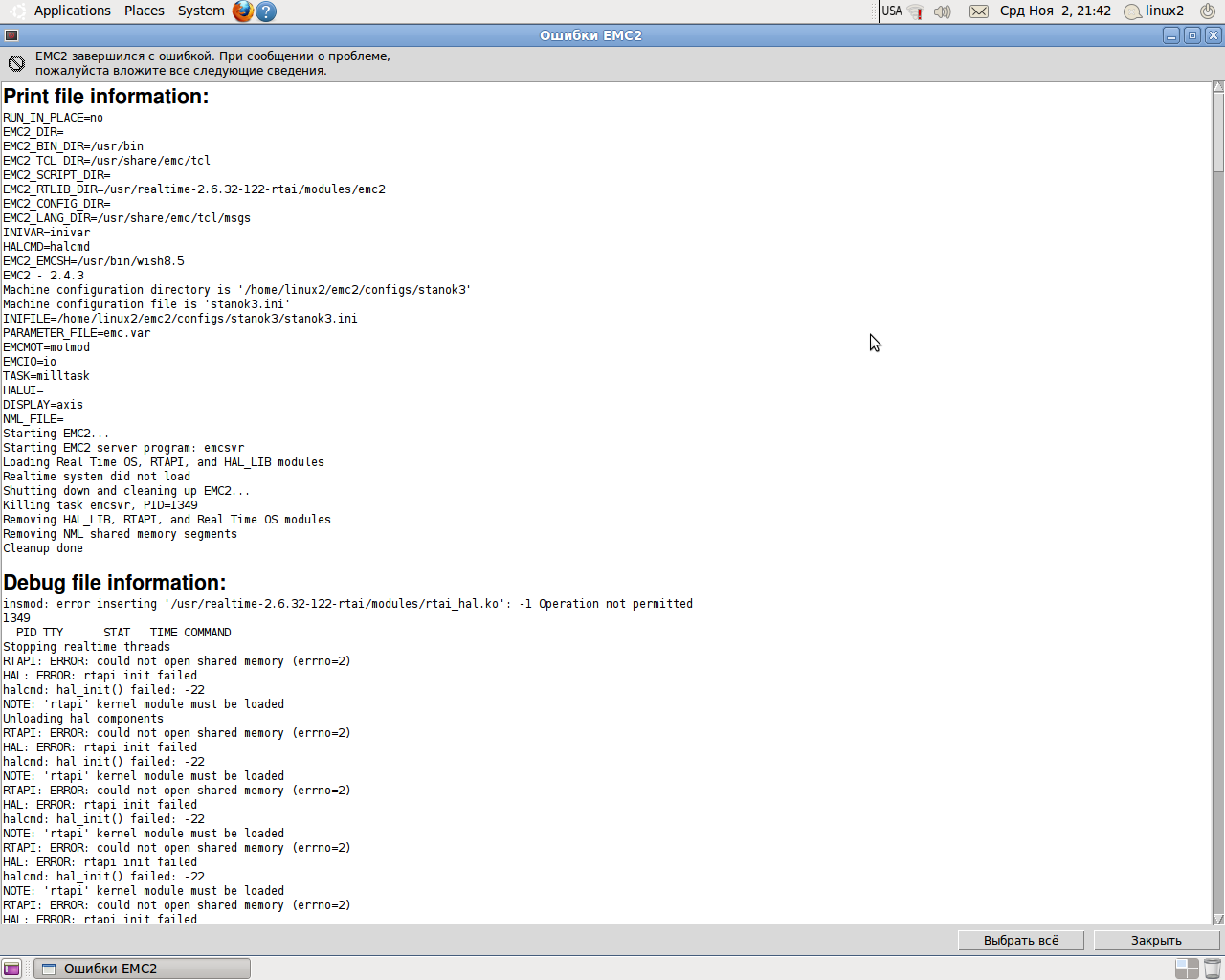The height and width of the screenshot is (980, 1225).
Task: Click the line 'Starting EMC2...'
Action: point(56,434)
